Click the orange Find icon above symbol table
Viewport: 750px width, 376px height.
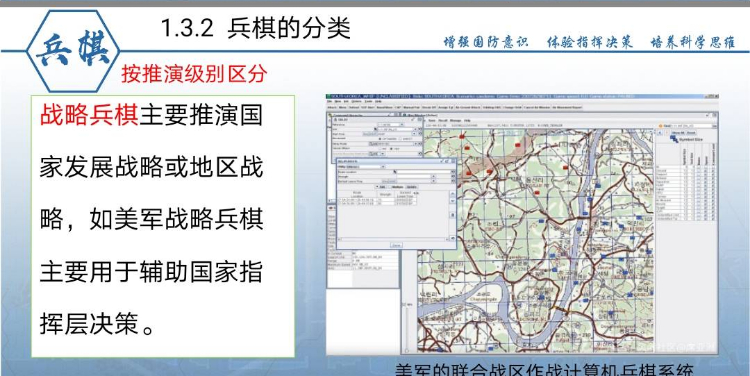click(661, 126)
